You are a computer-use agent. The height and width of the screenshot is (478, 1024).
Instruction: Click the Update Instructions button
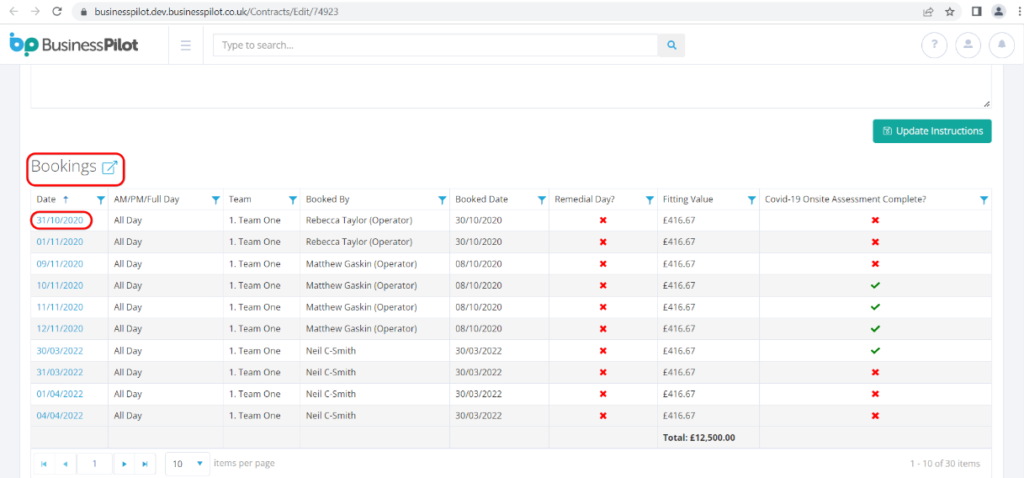pyautogui.click(x=931, y=131)
